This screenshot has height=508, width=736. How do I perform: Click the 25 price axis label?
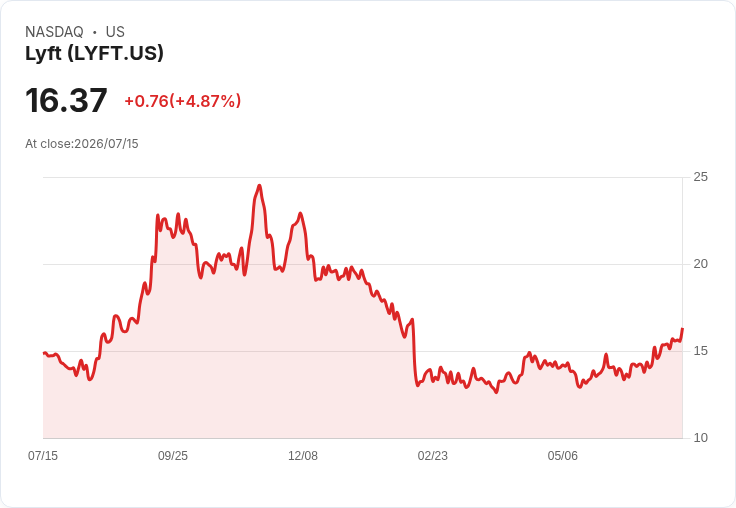pos(700,177)
